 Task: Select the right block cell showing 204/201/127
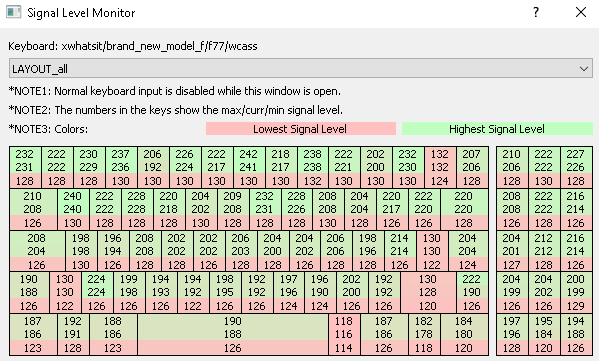(512, 251)
